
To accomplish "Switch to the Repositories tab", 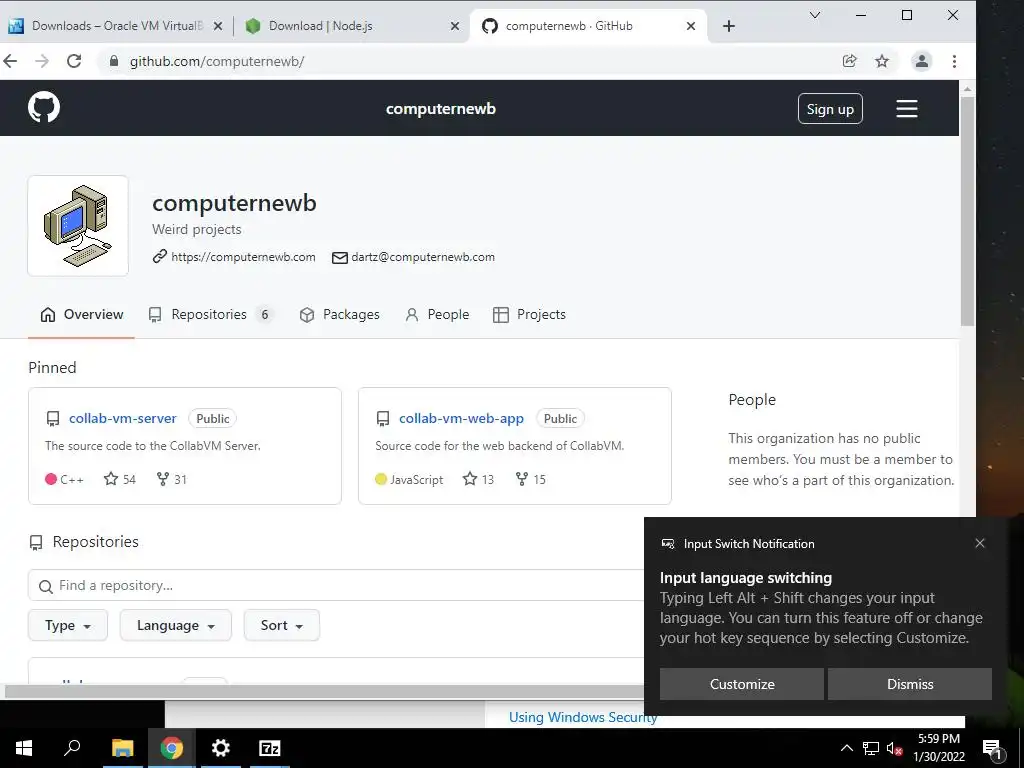I will (210, 315).
